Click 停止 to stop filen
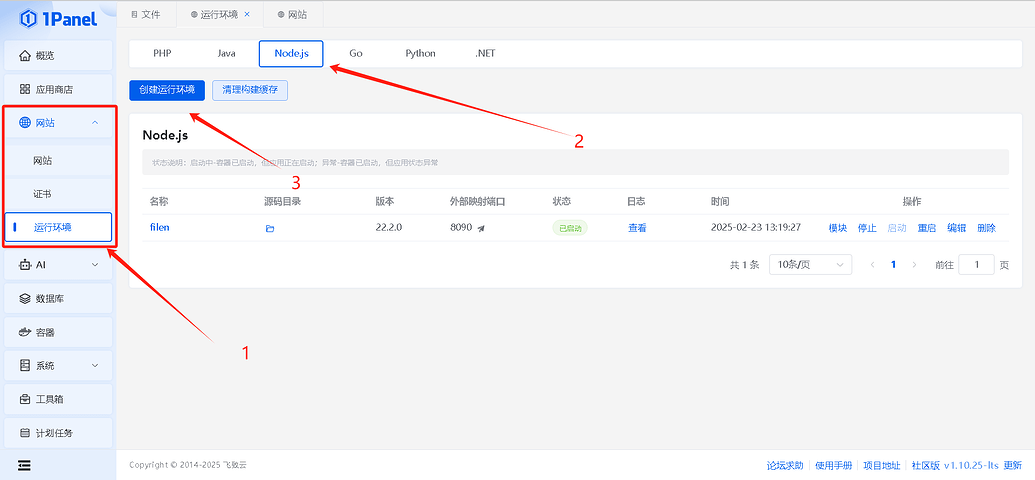This screenshot has width=1035, height=480. tap(867, 228)
